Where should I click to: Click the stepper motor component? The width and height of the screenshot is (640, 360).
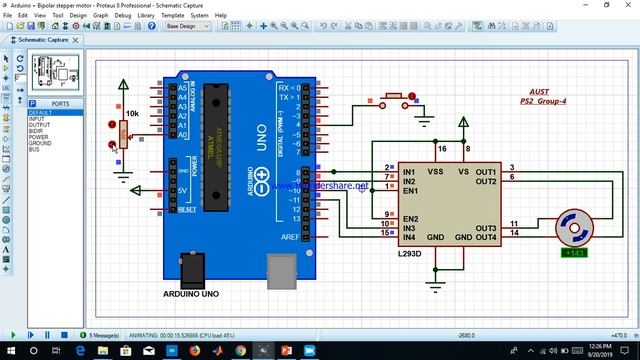pos(574,228)
